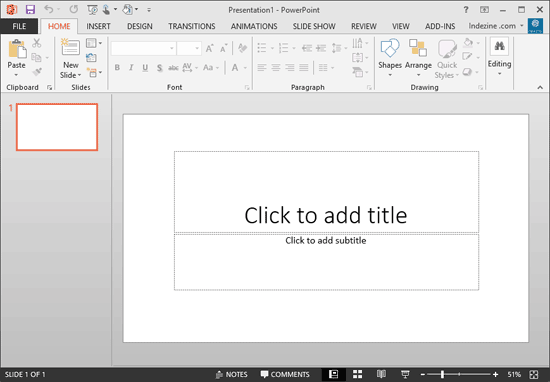The width and height of the screenshot is (550, 382).
Task: Open the FILE tab
Action: tap(19, 26)
